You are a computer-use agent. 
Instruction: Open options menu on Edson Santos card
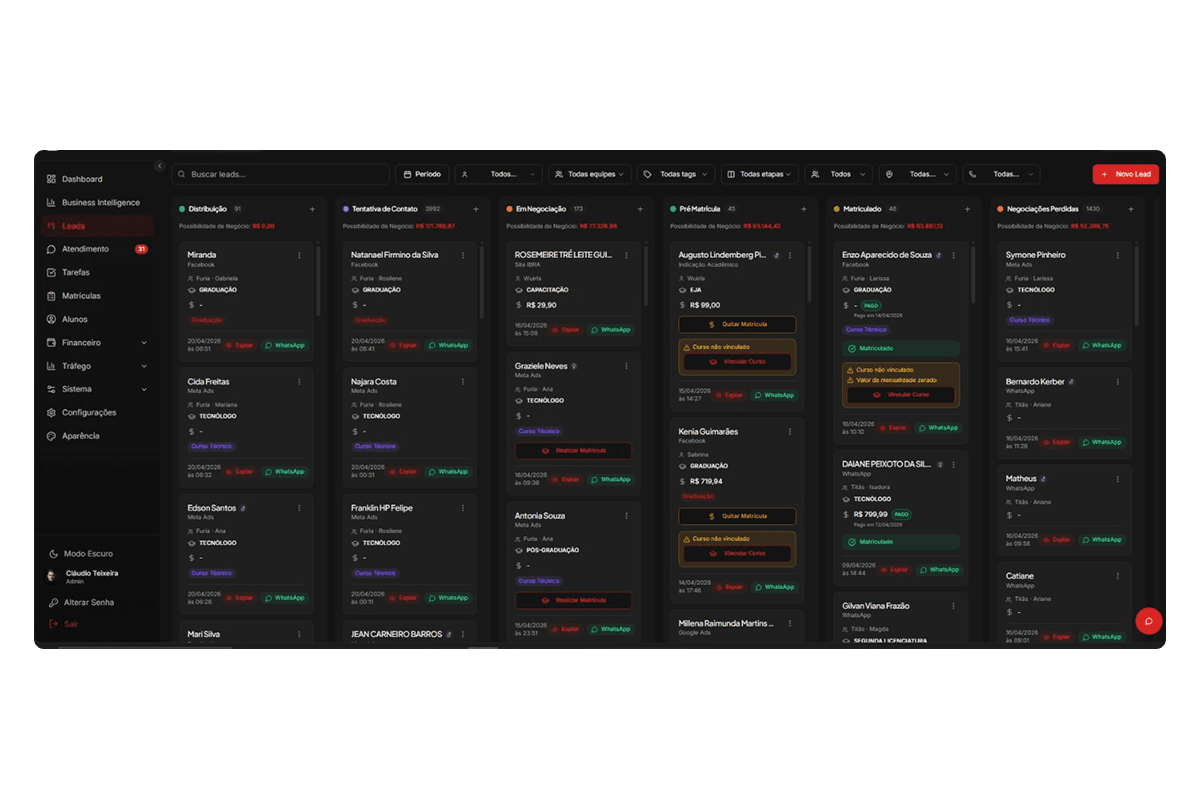(x=298, y=508)
